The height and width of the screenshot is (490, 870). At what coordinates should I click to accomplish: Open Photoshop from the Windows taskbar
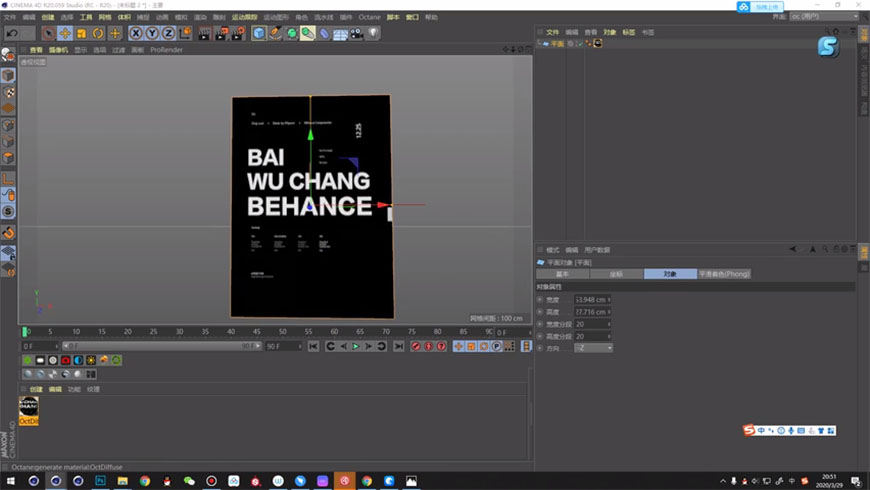coord(100,481)
